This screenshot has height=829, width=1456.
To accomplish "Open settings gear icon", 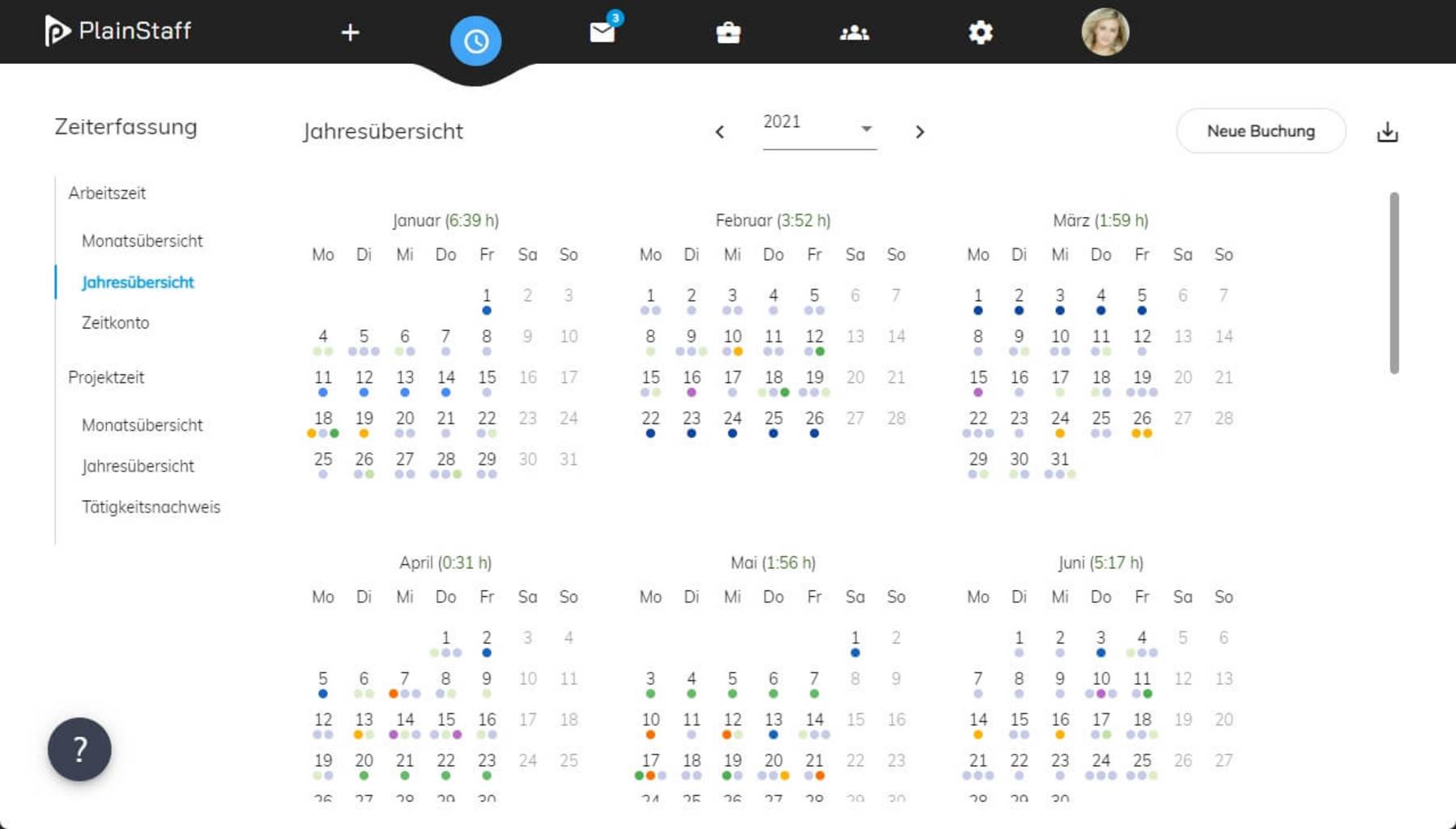I will (x=980, y=32).
